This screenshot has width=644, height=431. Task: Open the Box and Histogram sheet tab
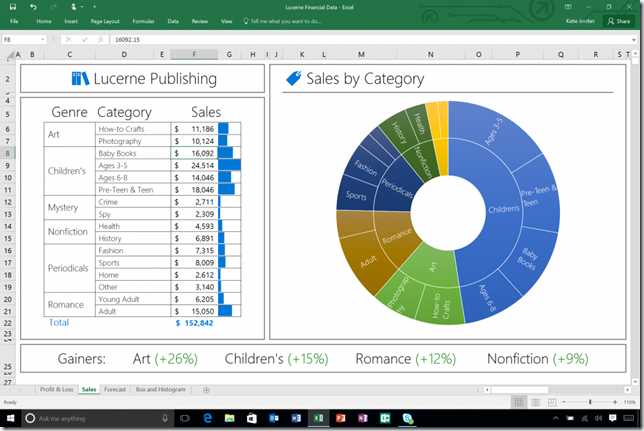tap(161, 389)
